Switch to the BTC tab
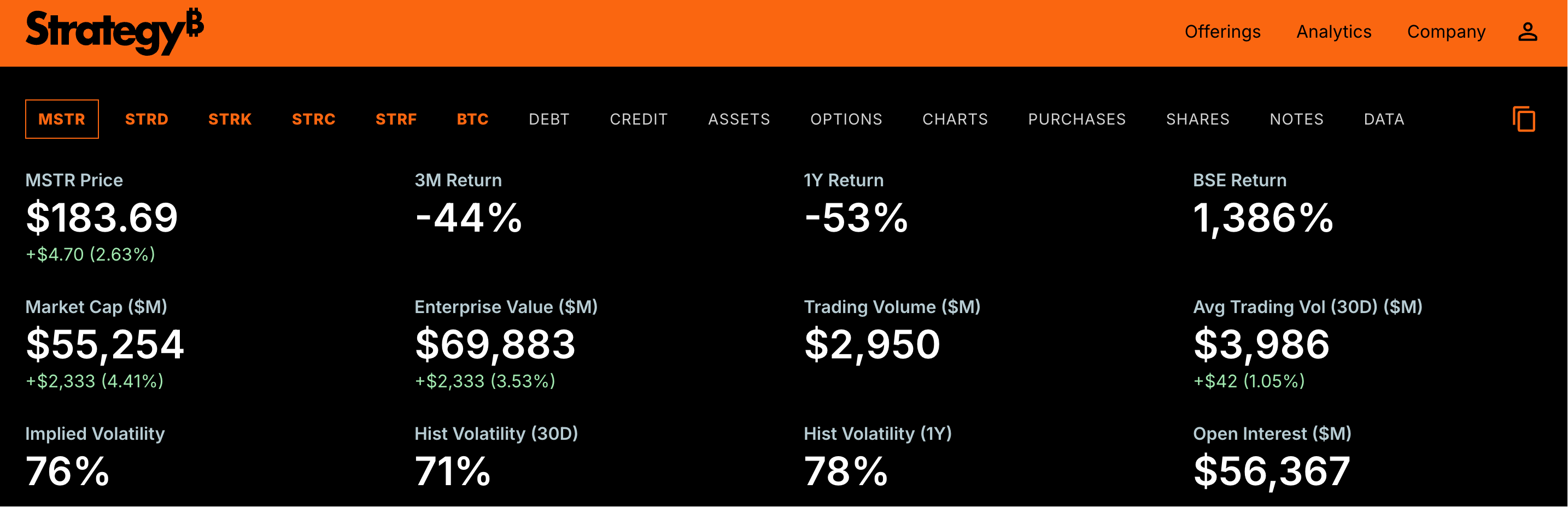The height and width of the screenshot is (507, 1568). click(473, 119)
